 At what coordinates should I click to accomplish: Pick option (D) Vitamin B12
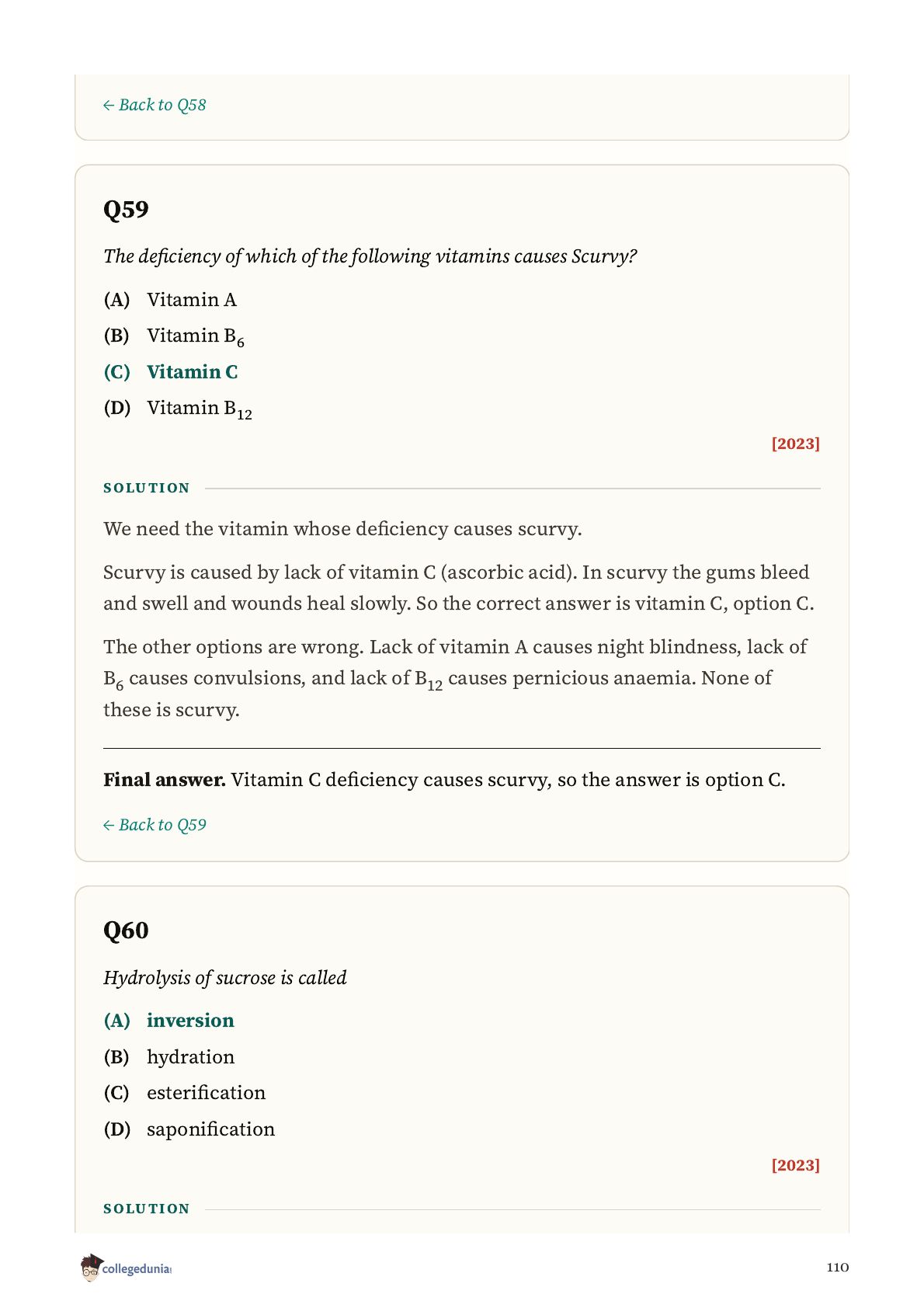(178, 409)
